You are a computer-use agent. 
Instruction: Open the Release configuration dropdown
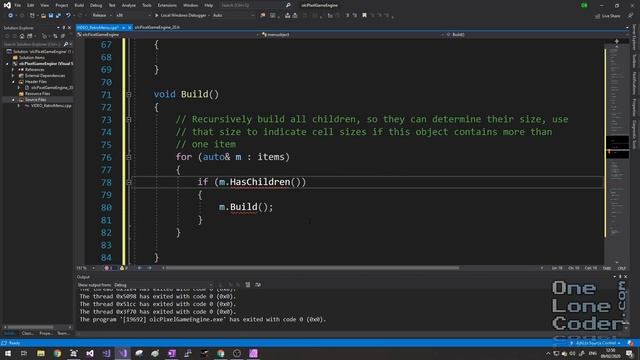pyautogui.click(x=101, y=16)
